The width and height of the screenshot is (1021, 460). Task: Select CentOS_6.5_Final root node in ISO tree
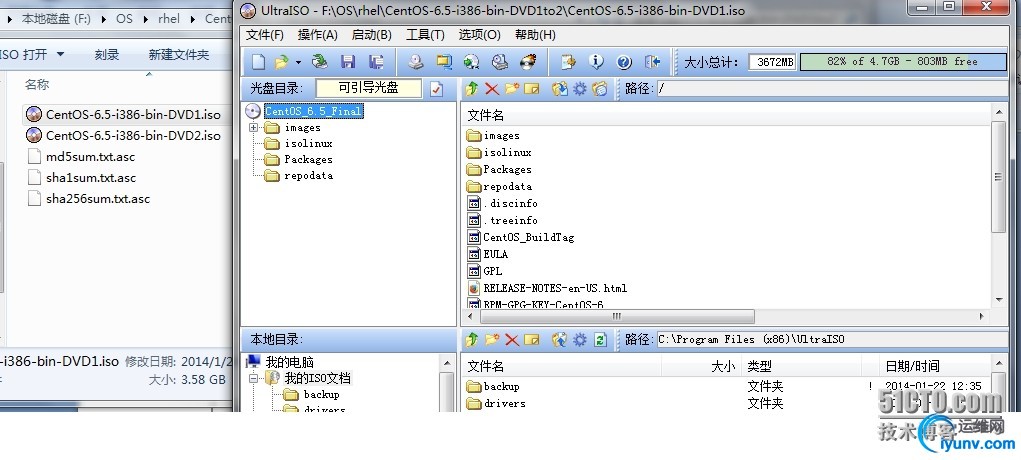312,111
